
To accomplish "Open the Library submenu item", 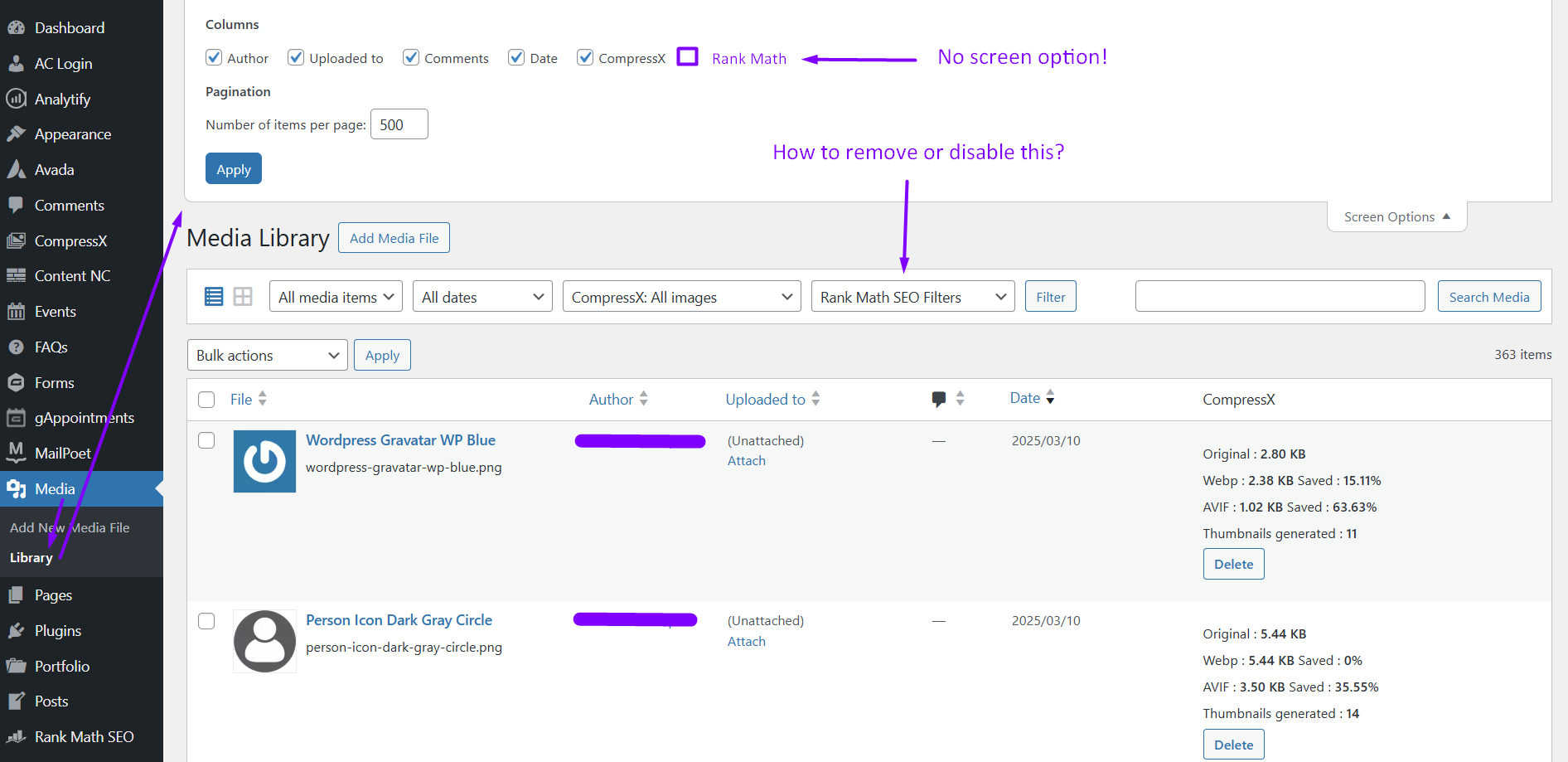I will pos(31,557).
